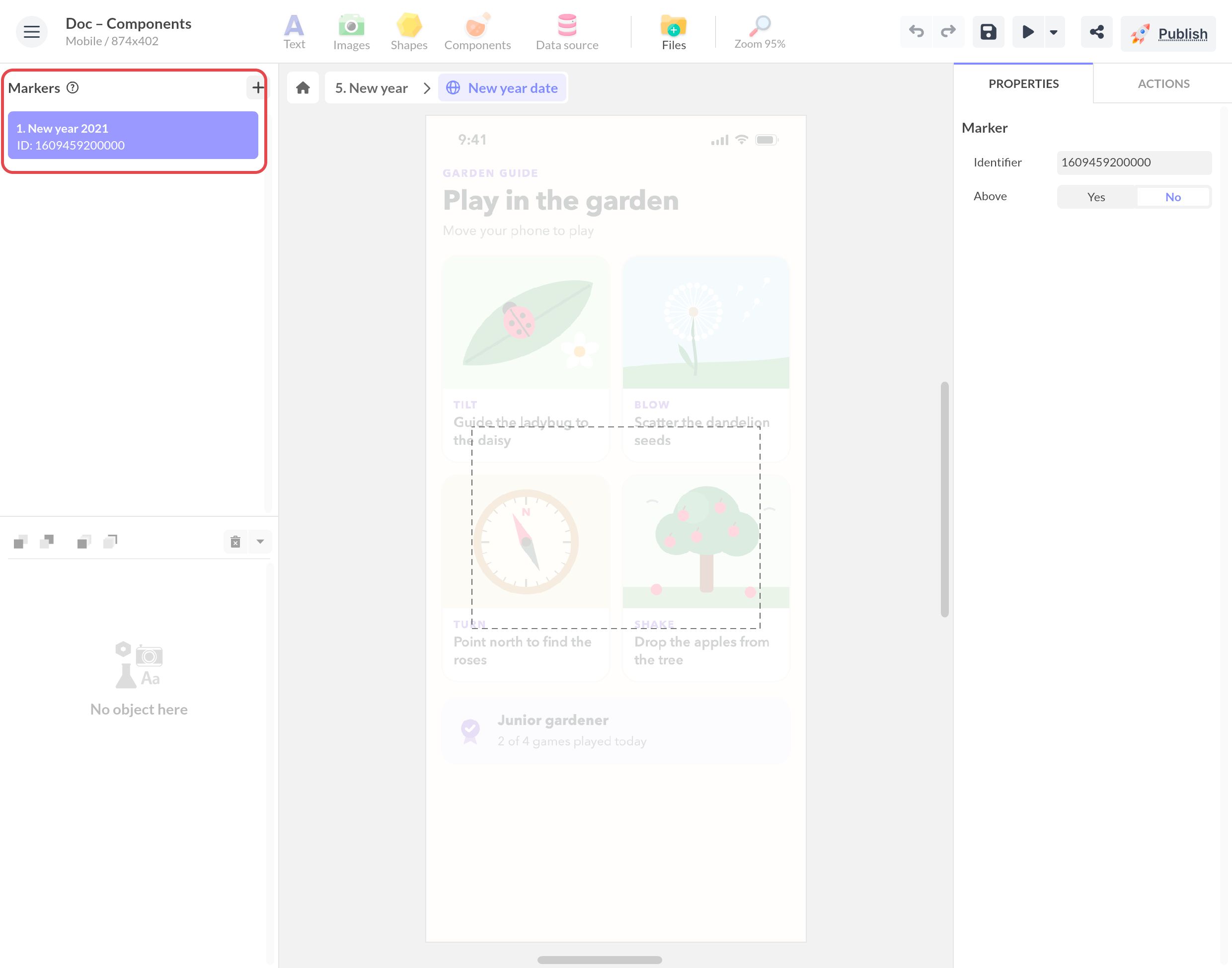Image resolution: width=1232 pixels, height=968 pixels.
Task: Click the Junior gardener badge row
Action: (616, 730)
